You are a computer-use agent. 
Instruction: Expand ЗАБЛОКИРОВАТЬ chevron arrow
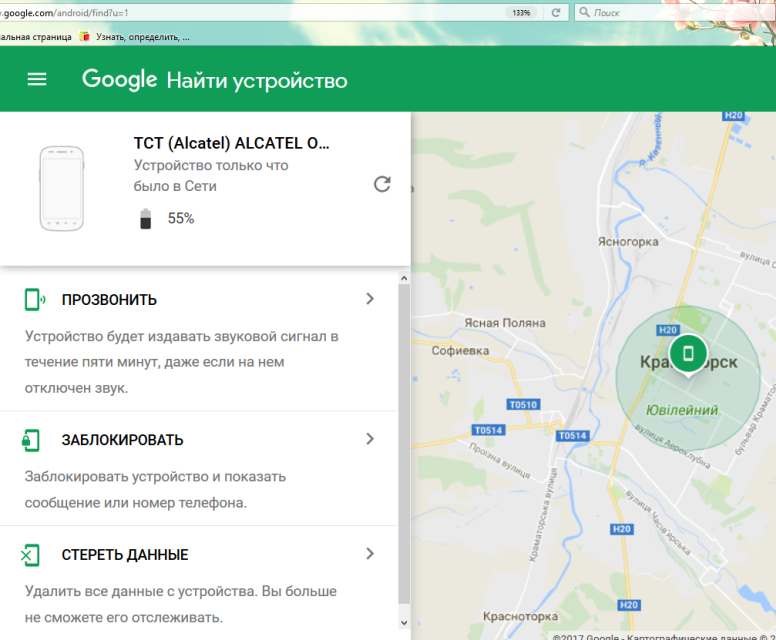[x=370, y=439]
